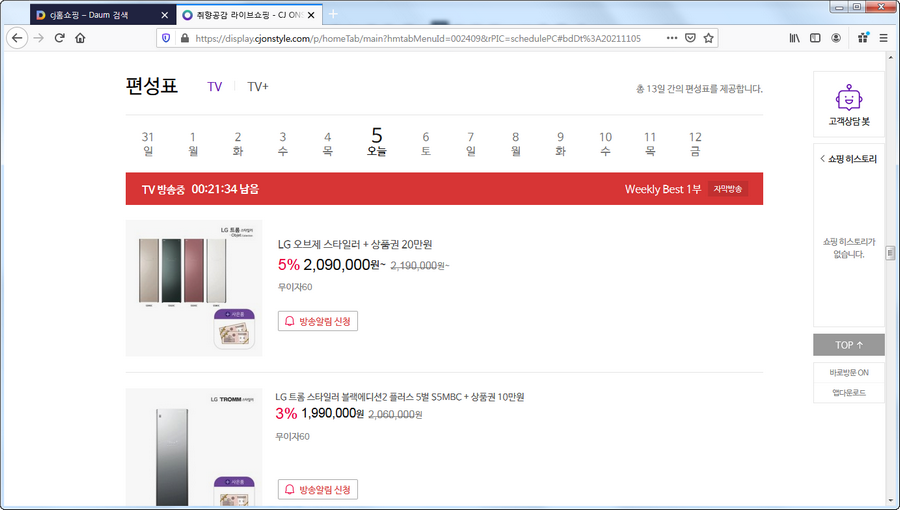Switch to the cj홈쇼핑 Daum 검색 tab

click(x=103, y=15)
